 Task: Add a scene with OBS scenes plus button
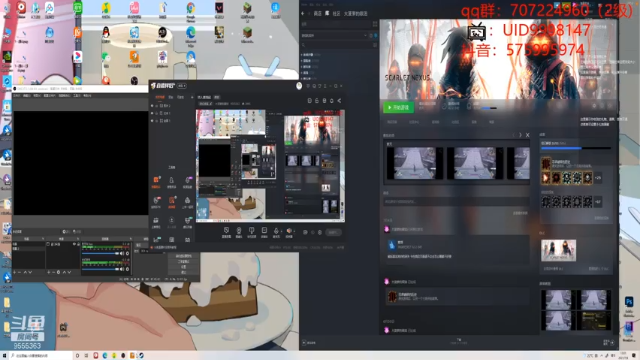(x=15, y=272)
